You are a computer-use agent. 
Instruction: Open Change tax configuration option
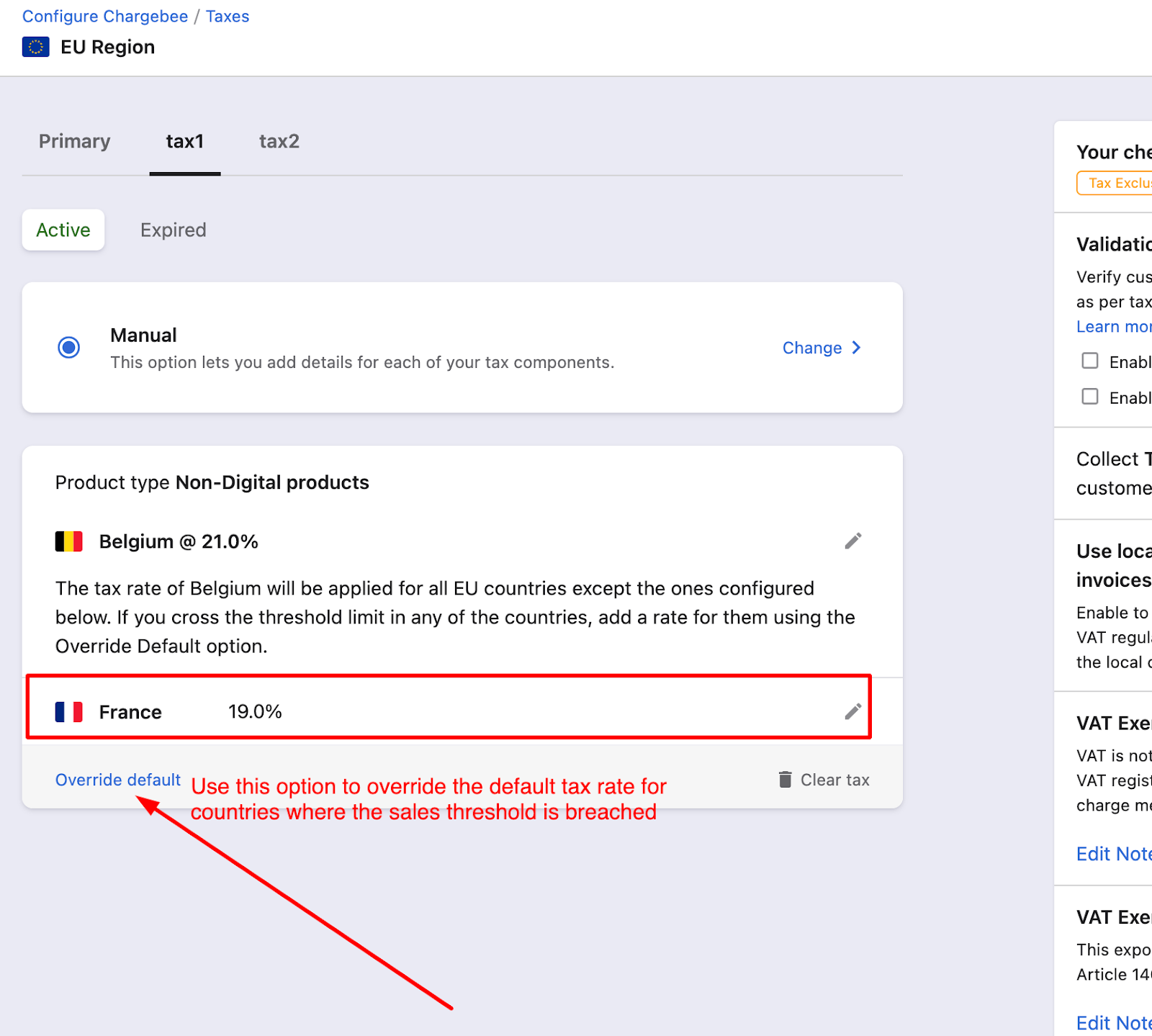(822, 348)
